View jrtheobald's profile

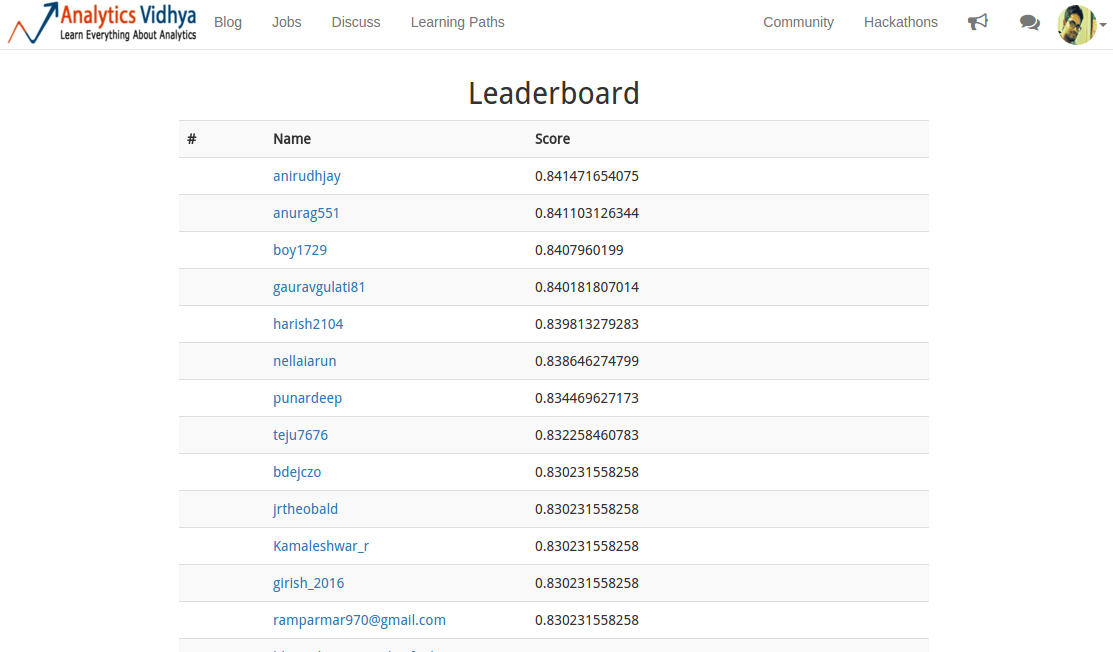click(305, 509)
